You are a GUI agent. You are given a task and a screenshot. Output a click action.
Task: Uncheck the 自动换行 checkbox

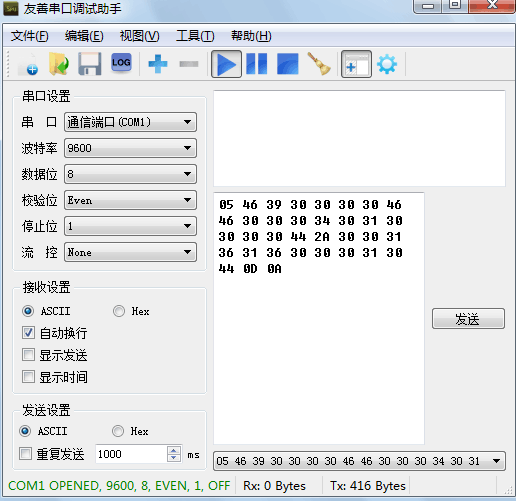point(28,333)
